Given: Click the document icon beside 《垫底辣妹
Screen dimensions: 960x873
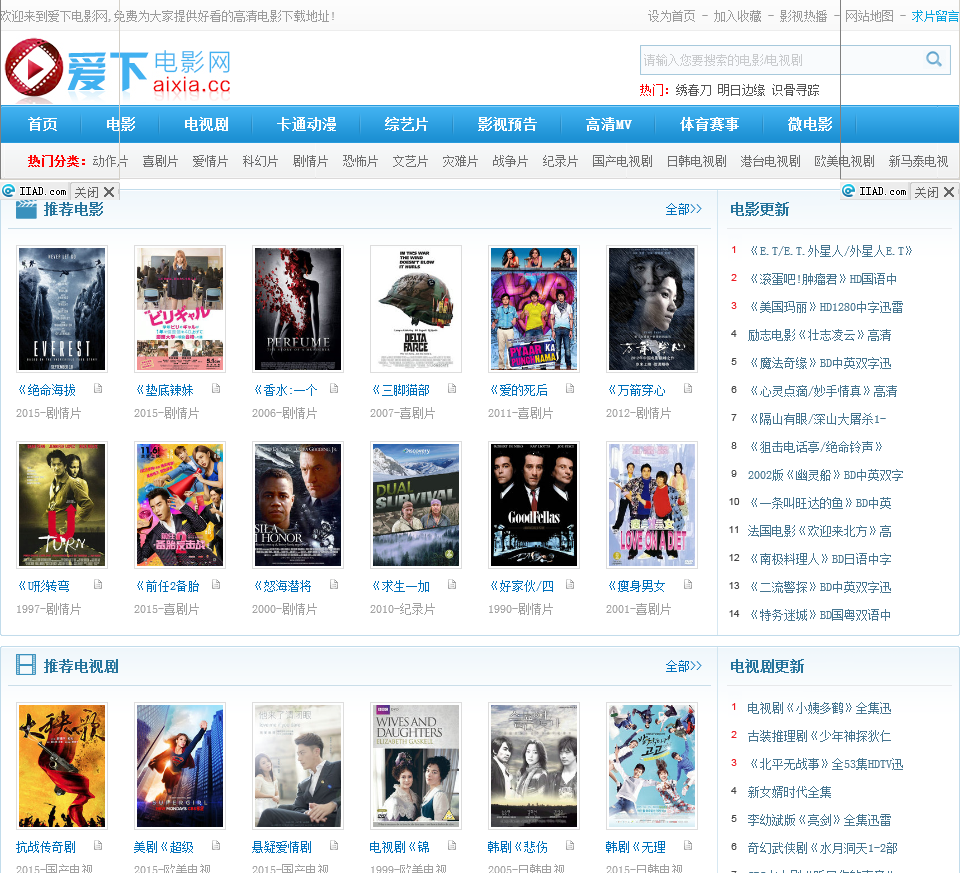Looking at the screenshot, I should click(x=216, y=388).
